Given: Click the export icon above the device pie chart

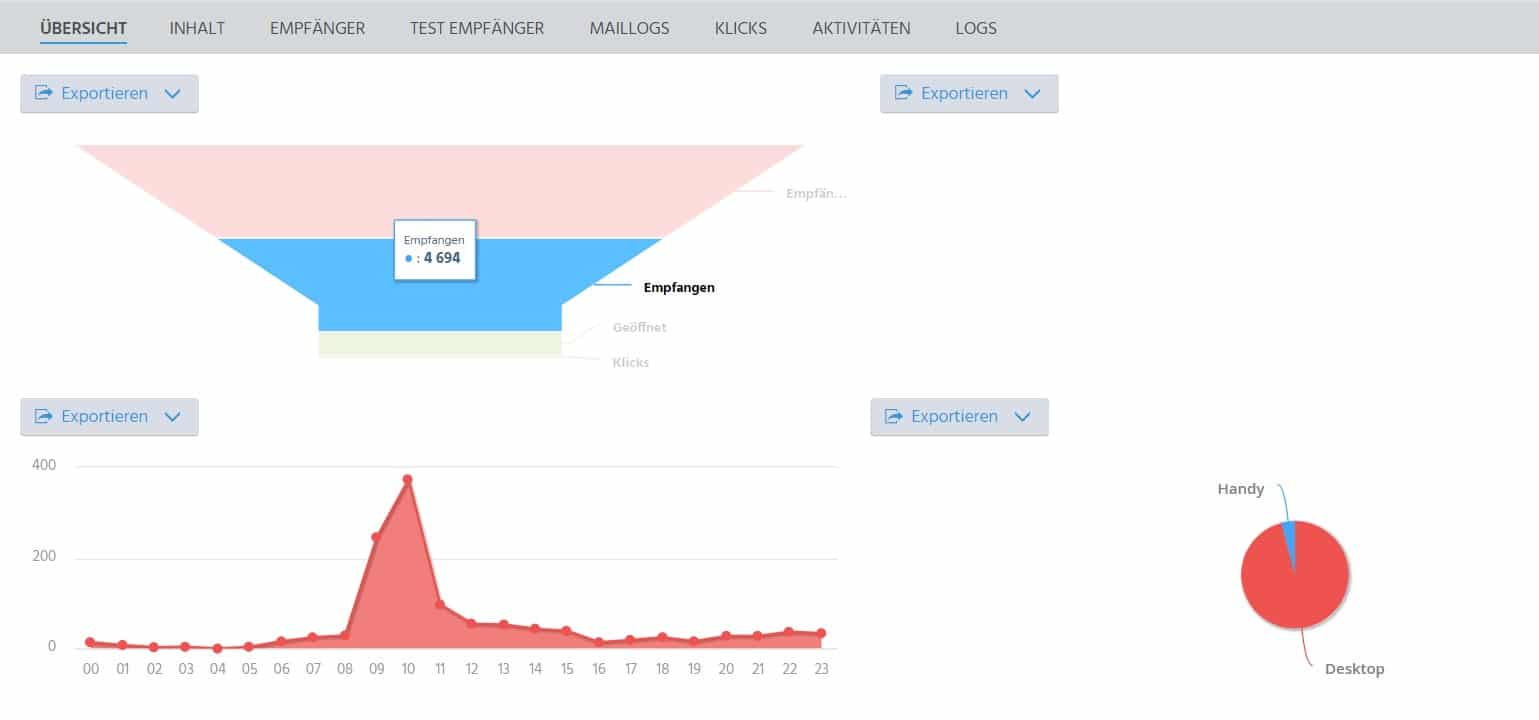Looking at the screenshot, I should (x=893, y=416).
